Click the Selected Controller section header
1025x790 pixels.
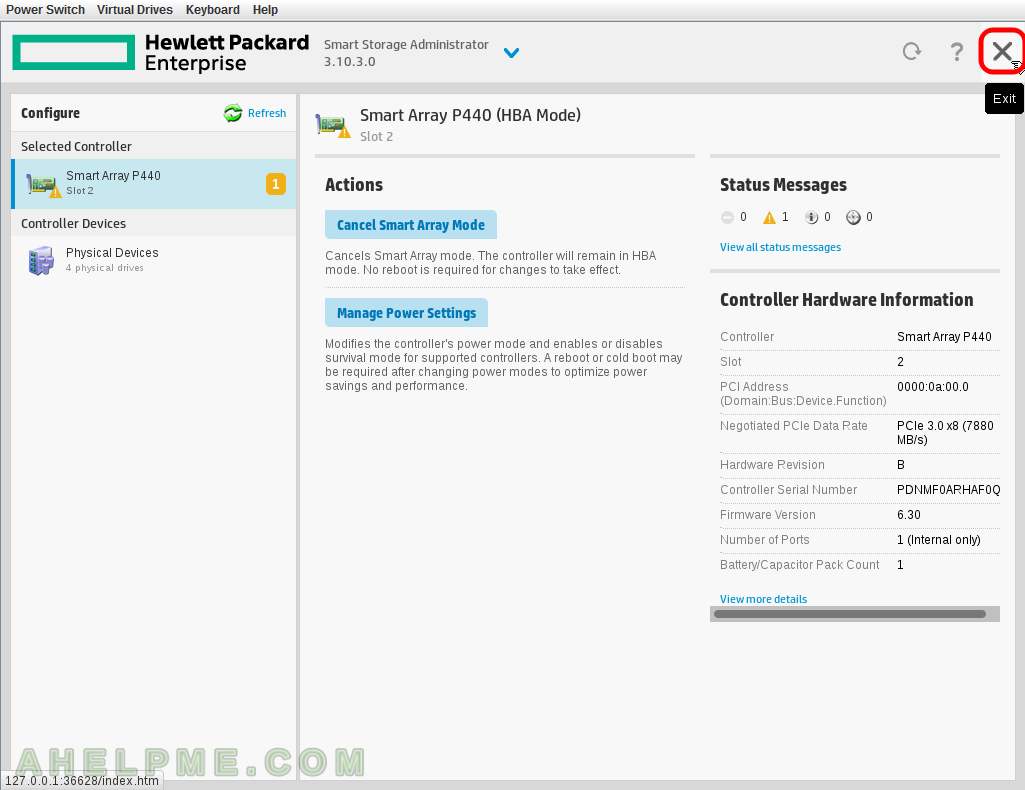[x=154, y=146]
